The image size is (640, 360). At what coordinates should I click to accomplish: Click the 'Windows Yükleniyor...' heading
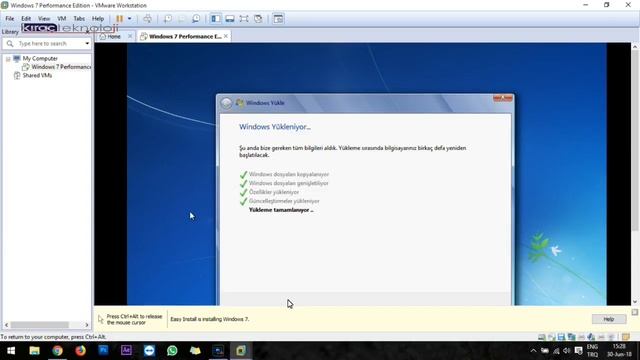(x=275, y=127)
